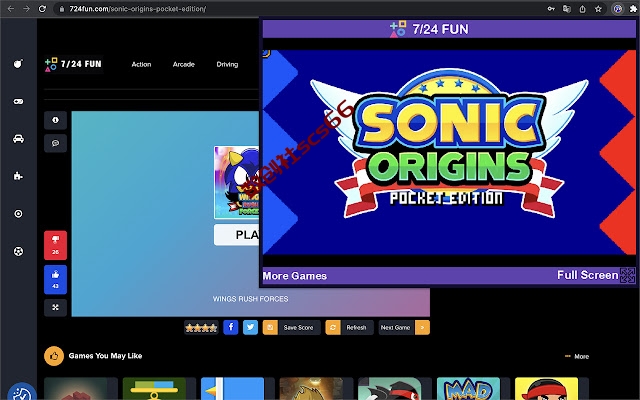Viewport: 640px width, 400px height.
Task: Click the browser forward arrow
Action: tap(27, 9)
